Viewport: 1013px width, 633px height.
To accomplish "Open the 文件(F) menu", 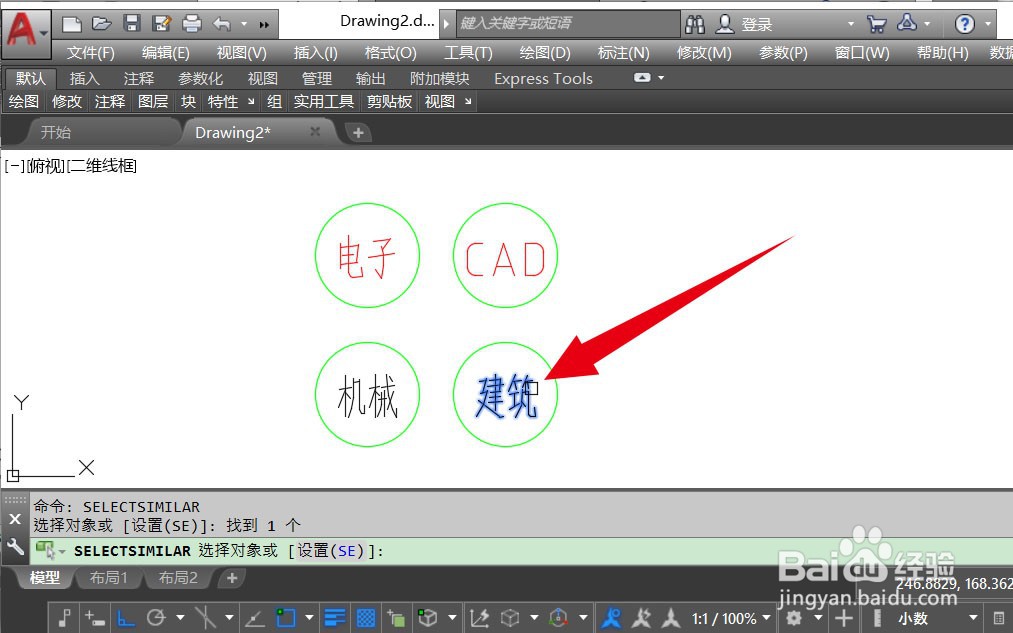I will click(90, 53).
